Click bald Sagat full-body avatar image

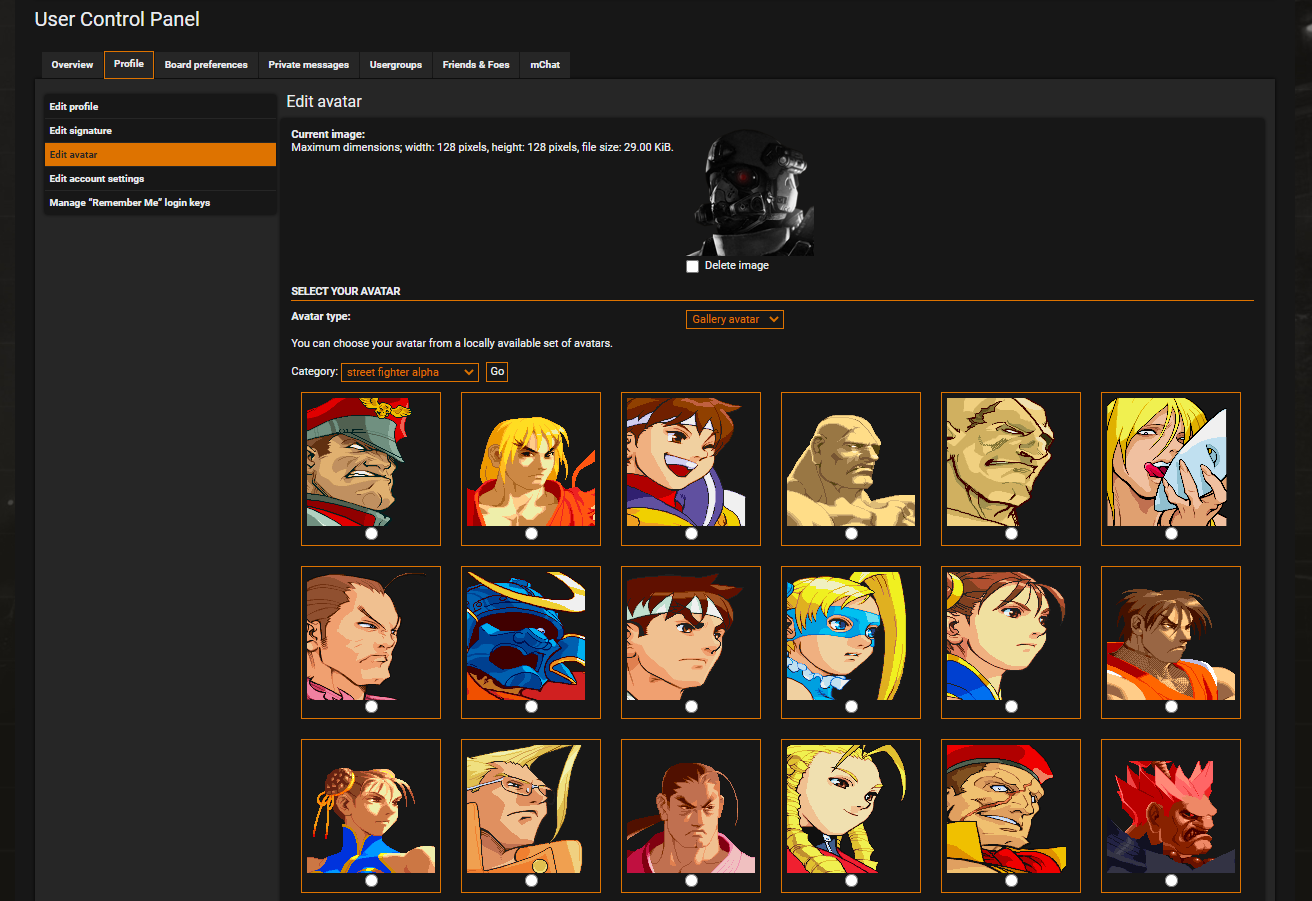tap(851, 462)
